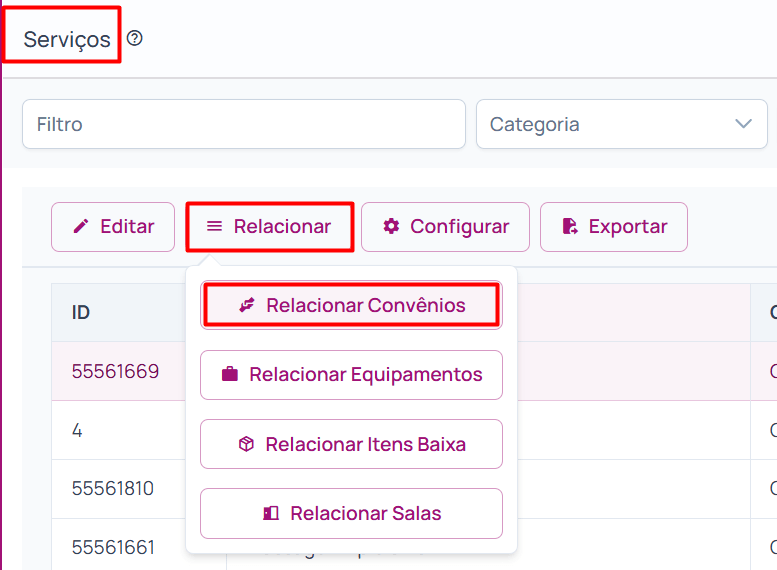Select Relacionar Itens Baixa menu entry
Screen dimensions: 777x570
(x=351, y=444)
